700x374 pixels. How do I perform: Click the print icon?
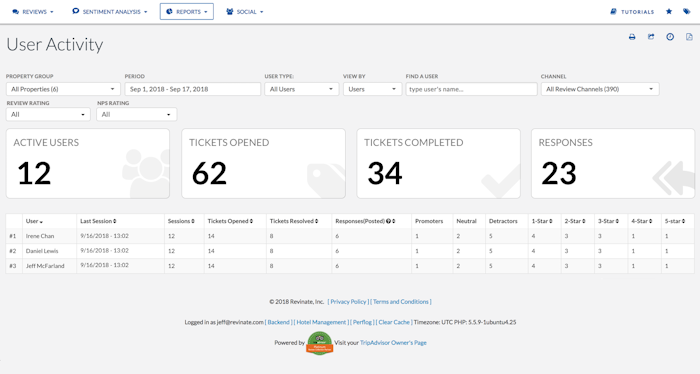[x=632, y=37]
